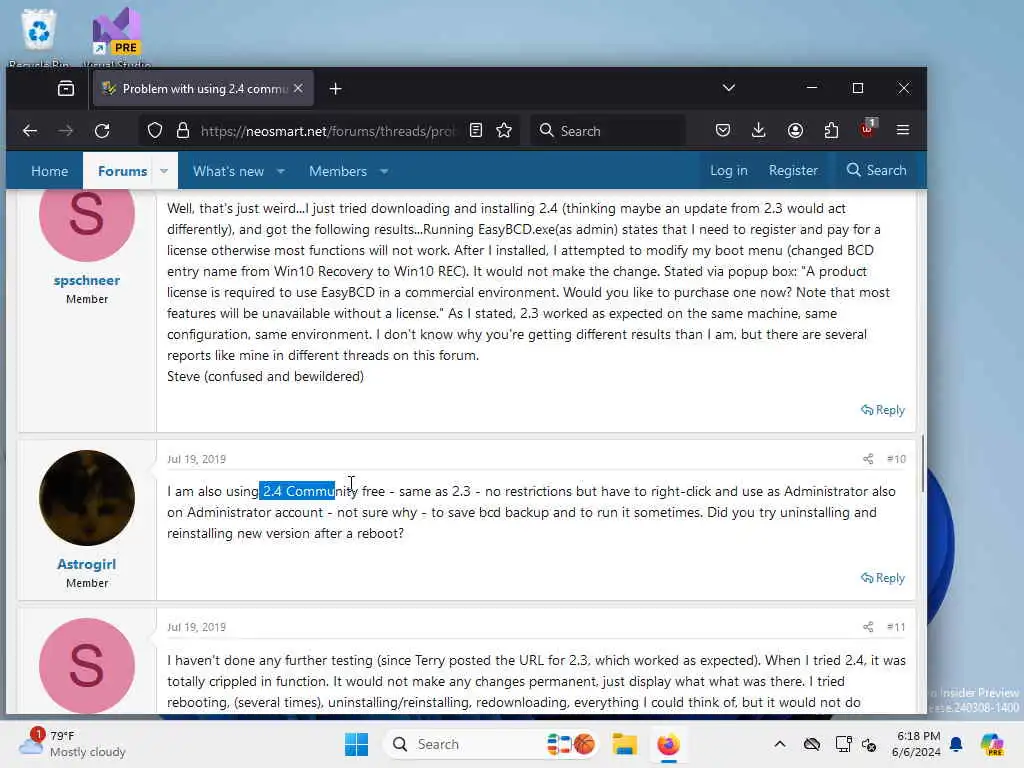Viewport: 1024px width, 768px height.
Task: Expand the Members dropdown arrow
Action: [384, 171]
